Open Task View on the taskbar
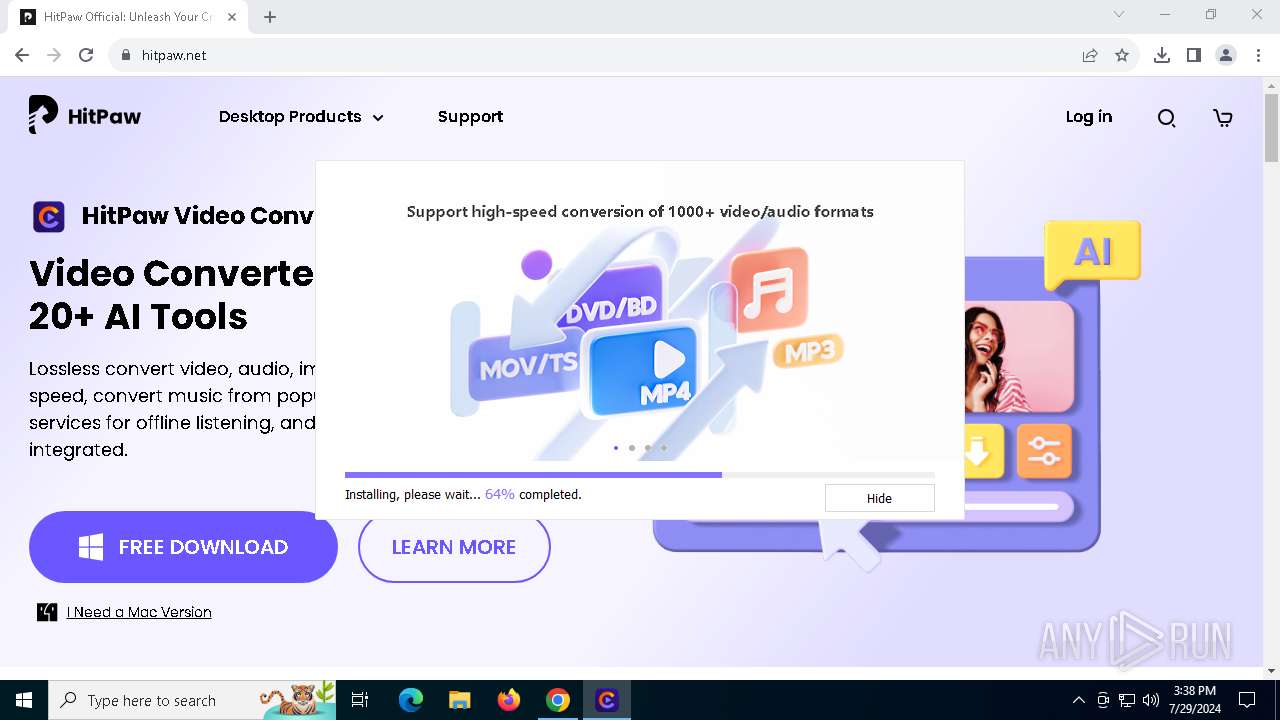 point(360,700)
